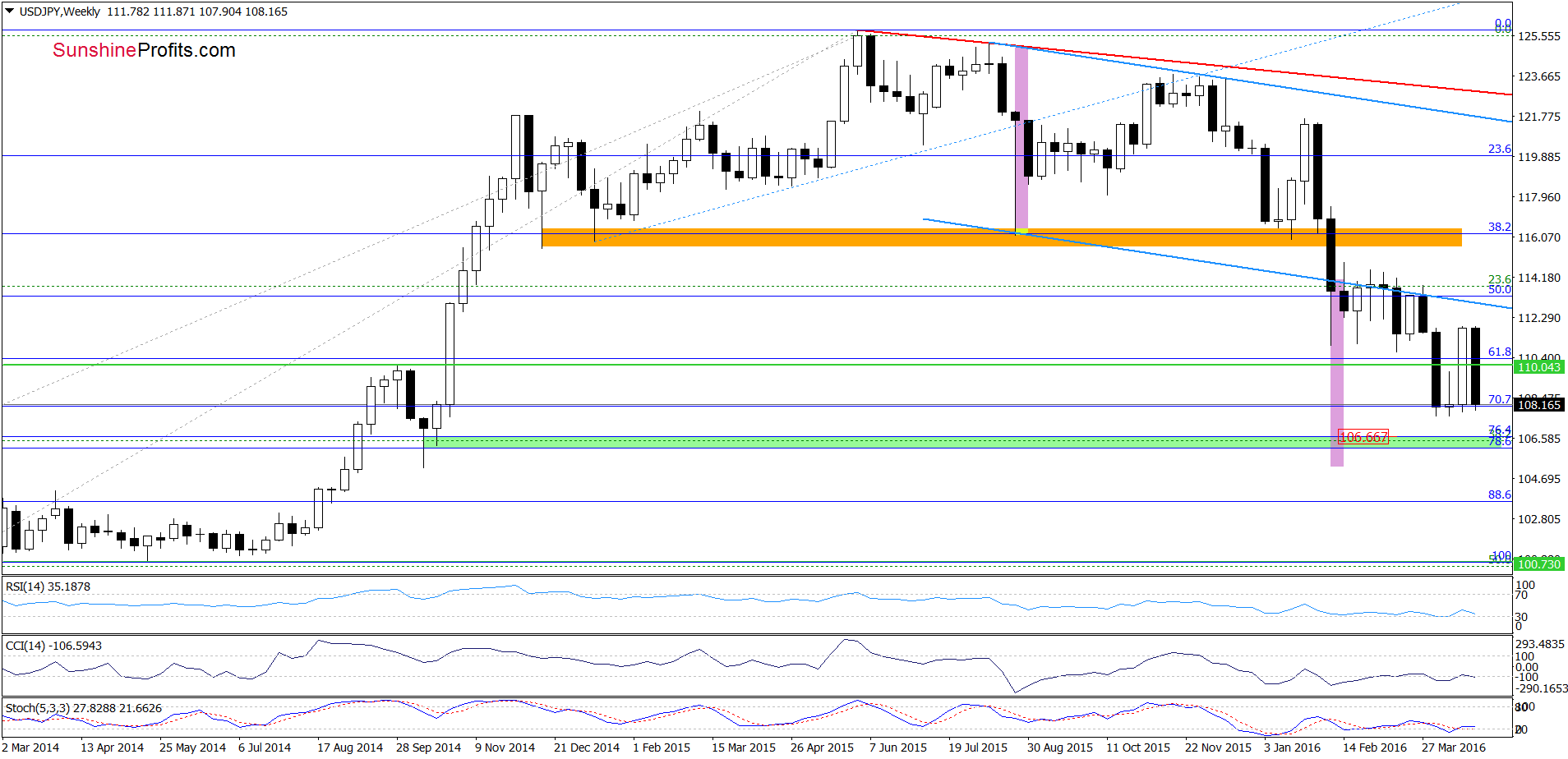
Task: Click the 50.0 Fibonacci level label
Action: pos(1500,289)
